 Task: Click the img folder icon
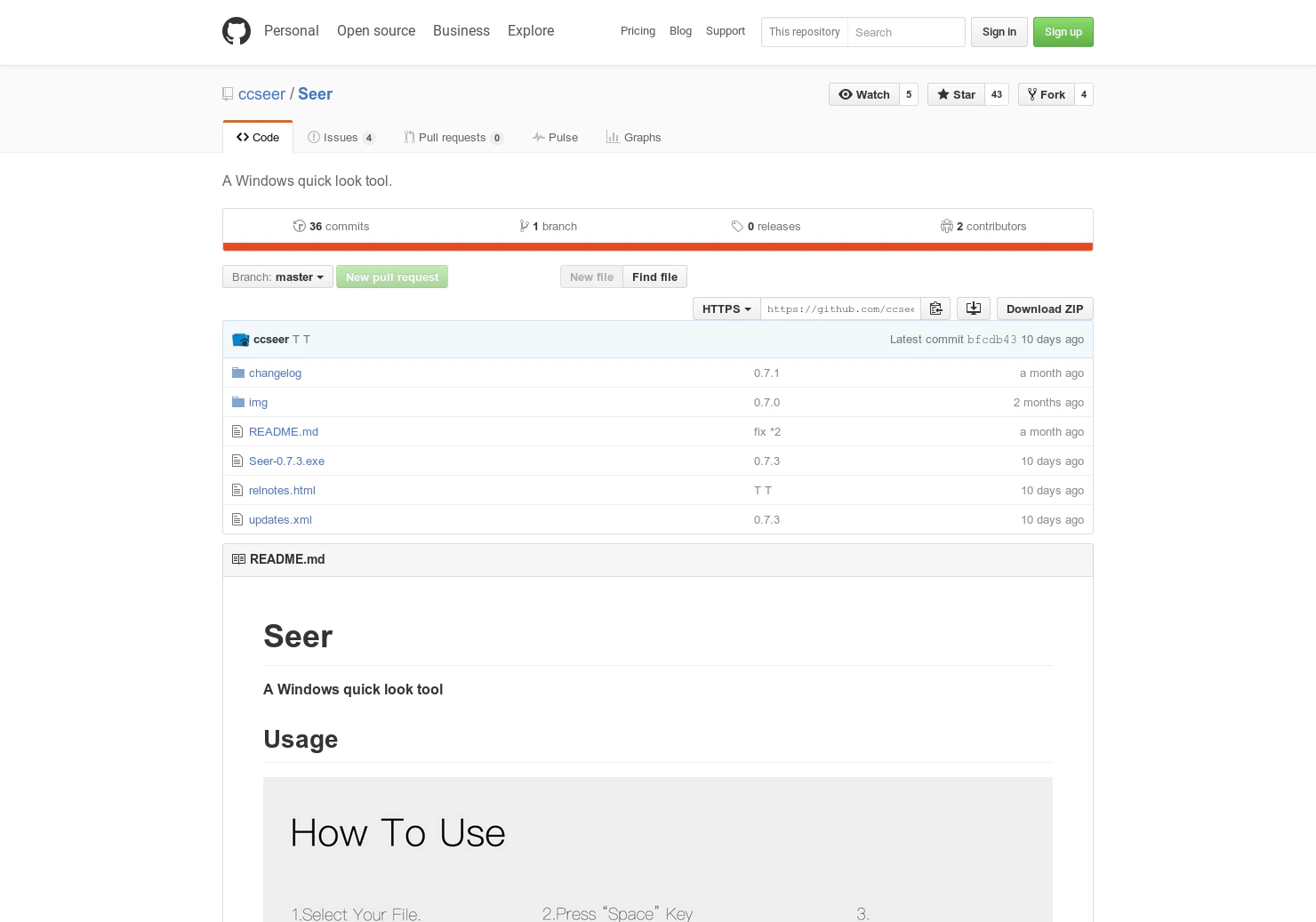[238, 402]
